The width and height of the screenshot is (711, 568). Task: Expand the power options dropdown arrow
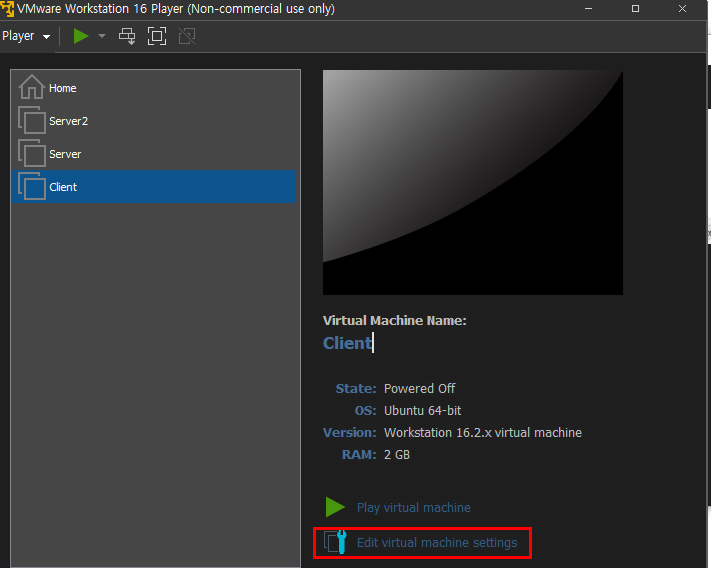[x=102, y=36]
